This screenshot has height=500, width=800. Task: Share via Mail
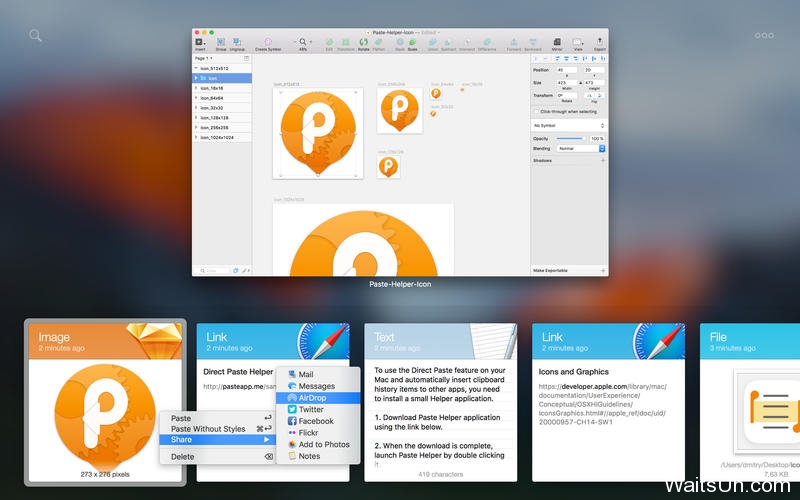318,374
